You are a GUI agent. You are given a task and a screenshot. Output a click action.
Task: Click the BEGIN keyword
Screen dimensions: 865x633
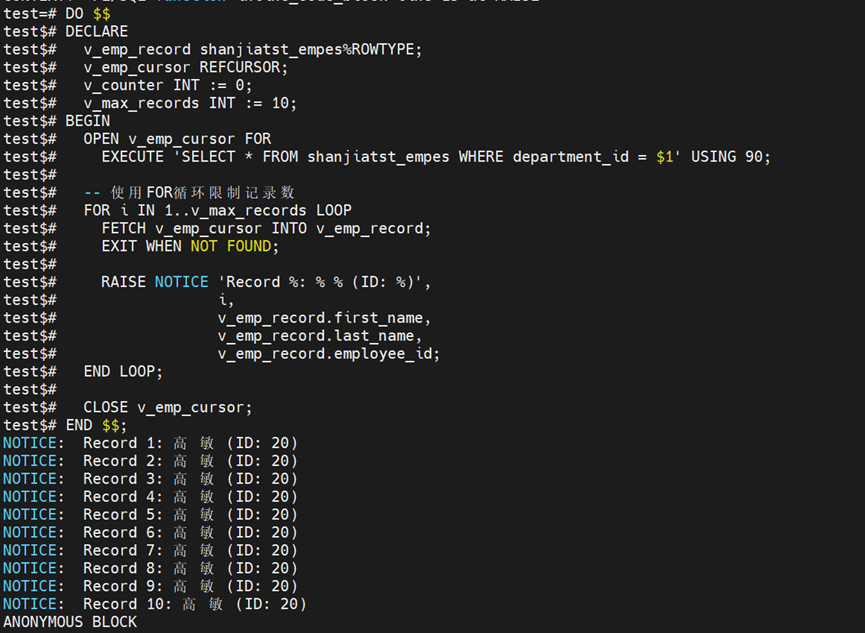point(87,121)
